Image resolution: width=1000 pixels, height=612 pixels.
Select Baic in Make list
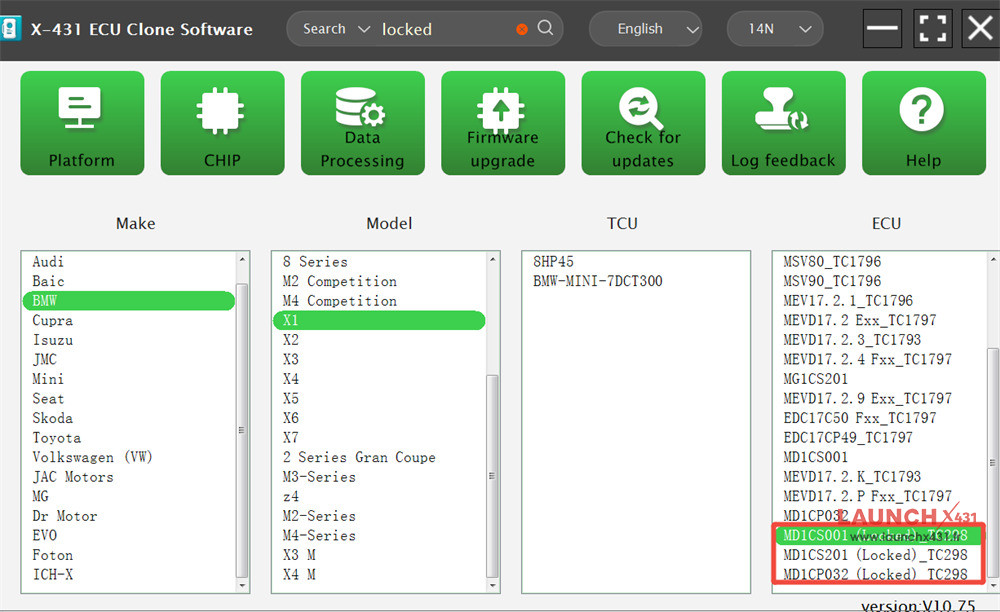129,281
